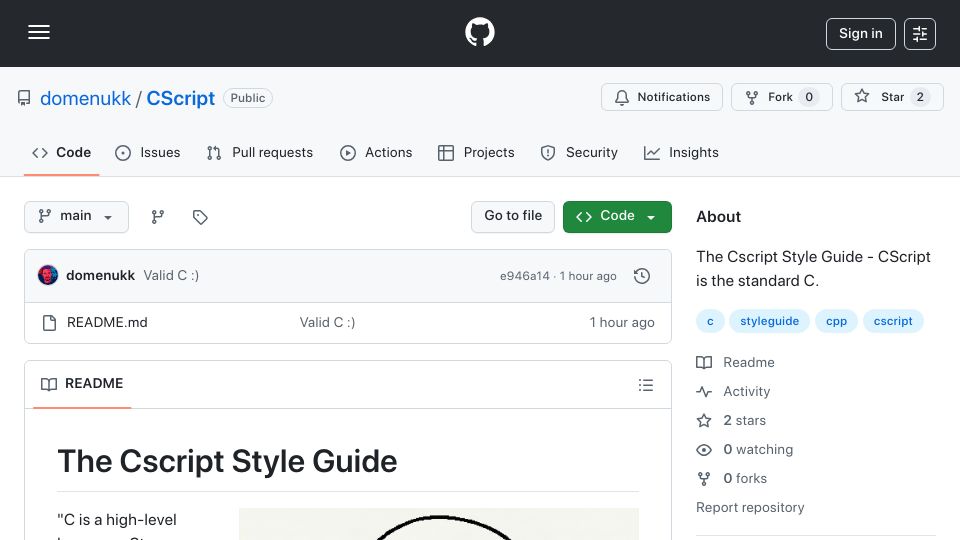Select the cscript topic tag
The width and height of the screenshot is (960, 540).
coord(893,321)
